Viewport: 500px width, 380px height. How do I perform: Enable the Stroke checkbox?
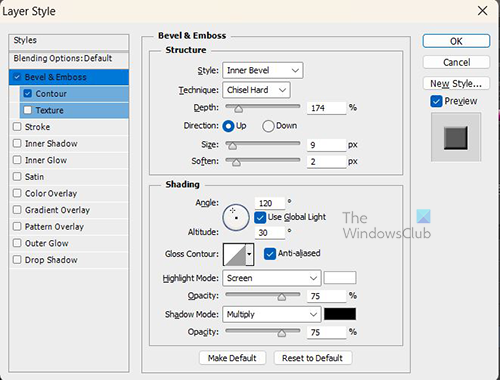[17, 127]
